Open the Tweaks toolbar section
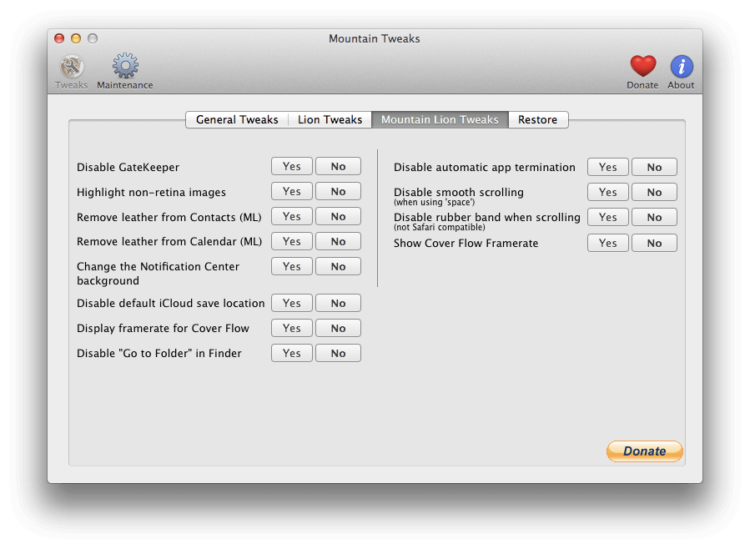 (x=71, y=72)
